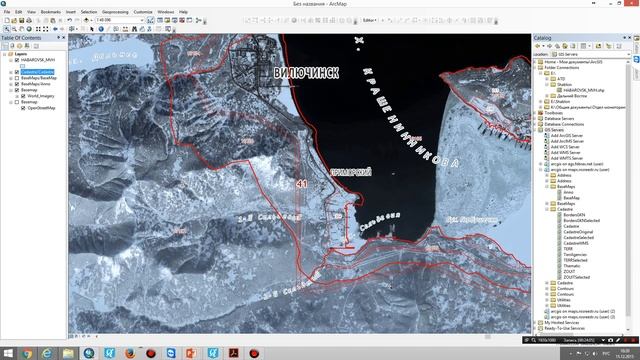Uncheck the highlighted Cadastre layer checkbox
This screenshot has height=360, width=640.
point(17,72)
